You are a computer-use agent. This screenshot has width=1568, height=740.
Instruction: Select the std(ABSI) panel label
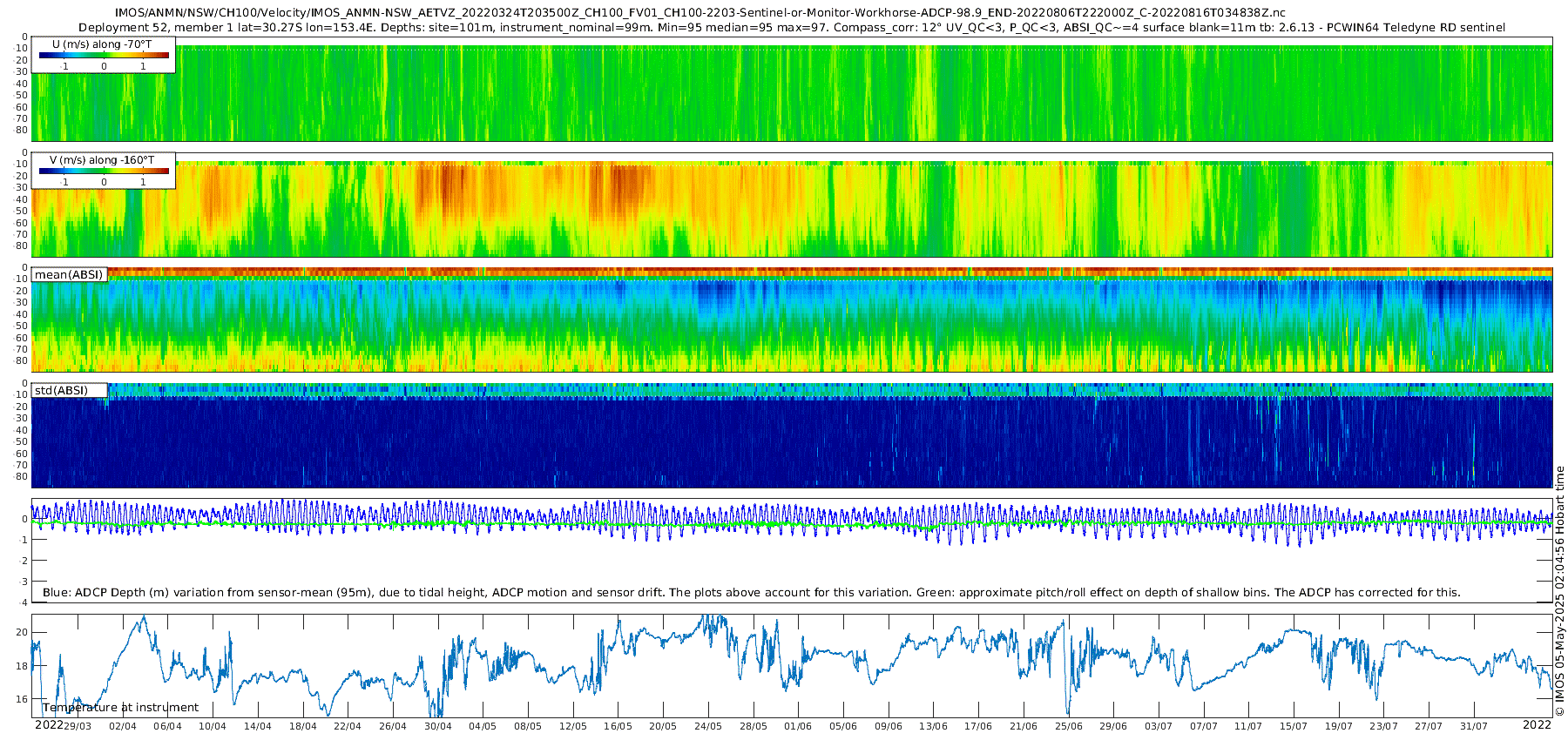click(61, 390)
